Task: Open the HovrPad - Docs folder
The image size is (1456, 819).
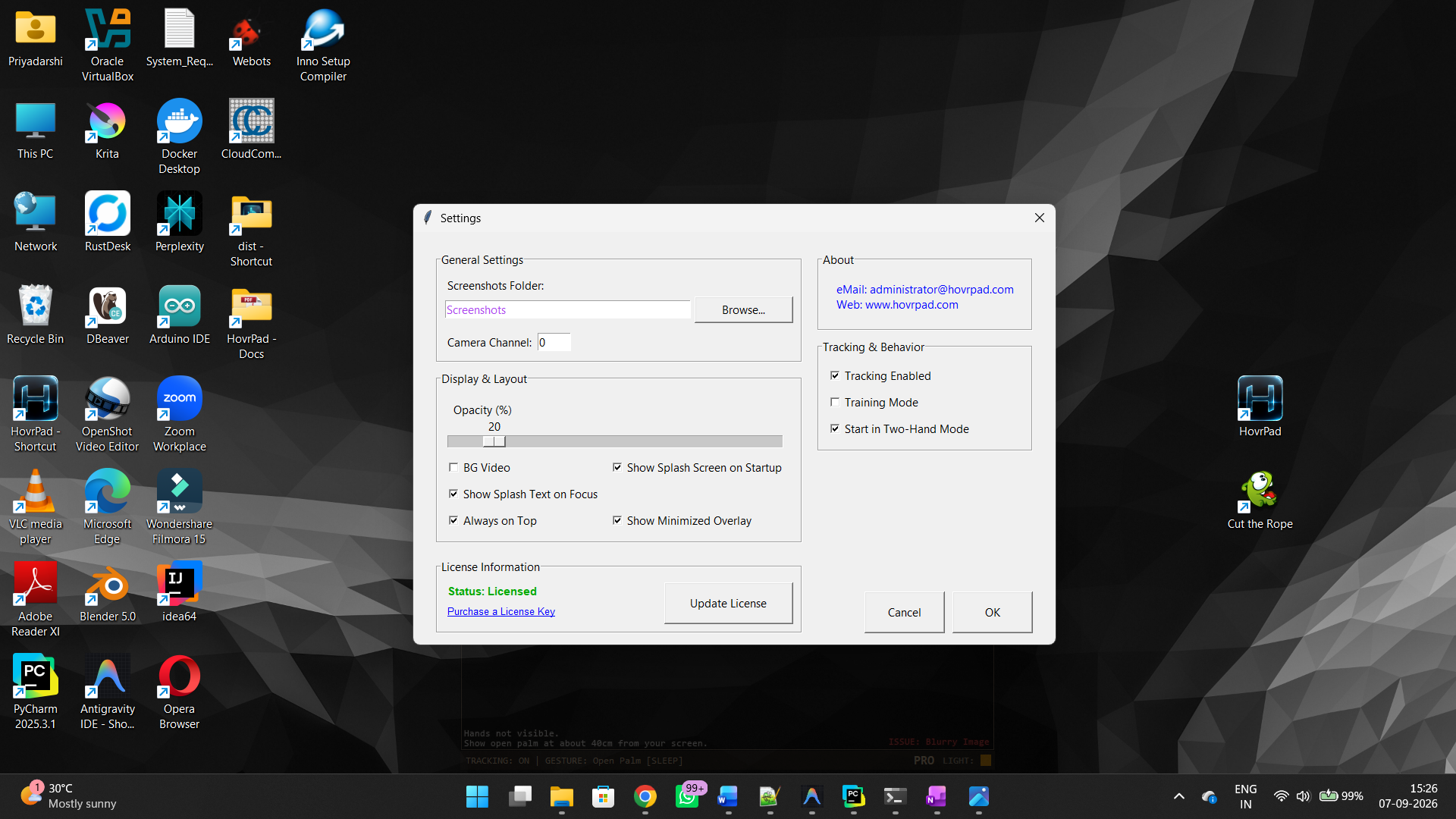Action: coord(251,322)
